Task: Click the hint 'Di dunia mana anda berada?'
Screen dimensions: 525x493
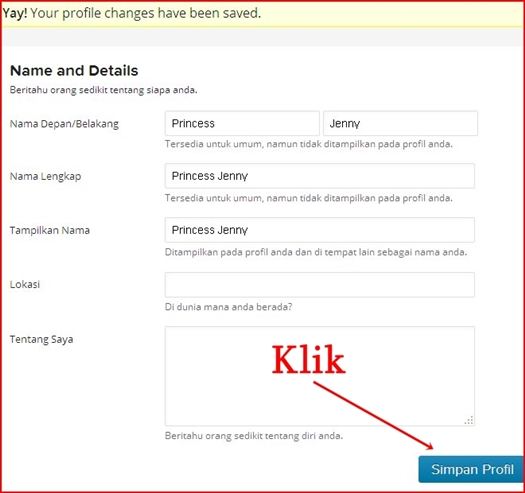Action: pyautogui.click(x=228, y=307)
